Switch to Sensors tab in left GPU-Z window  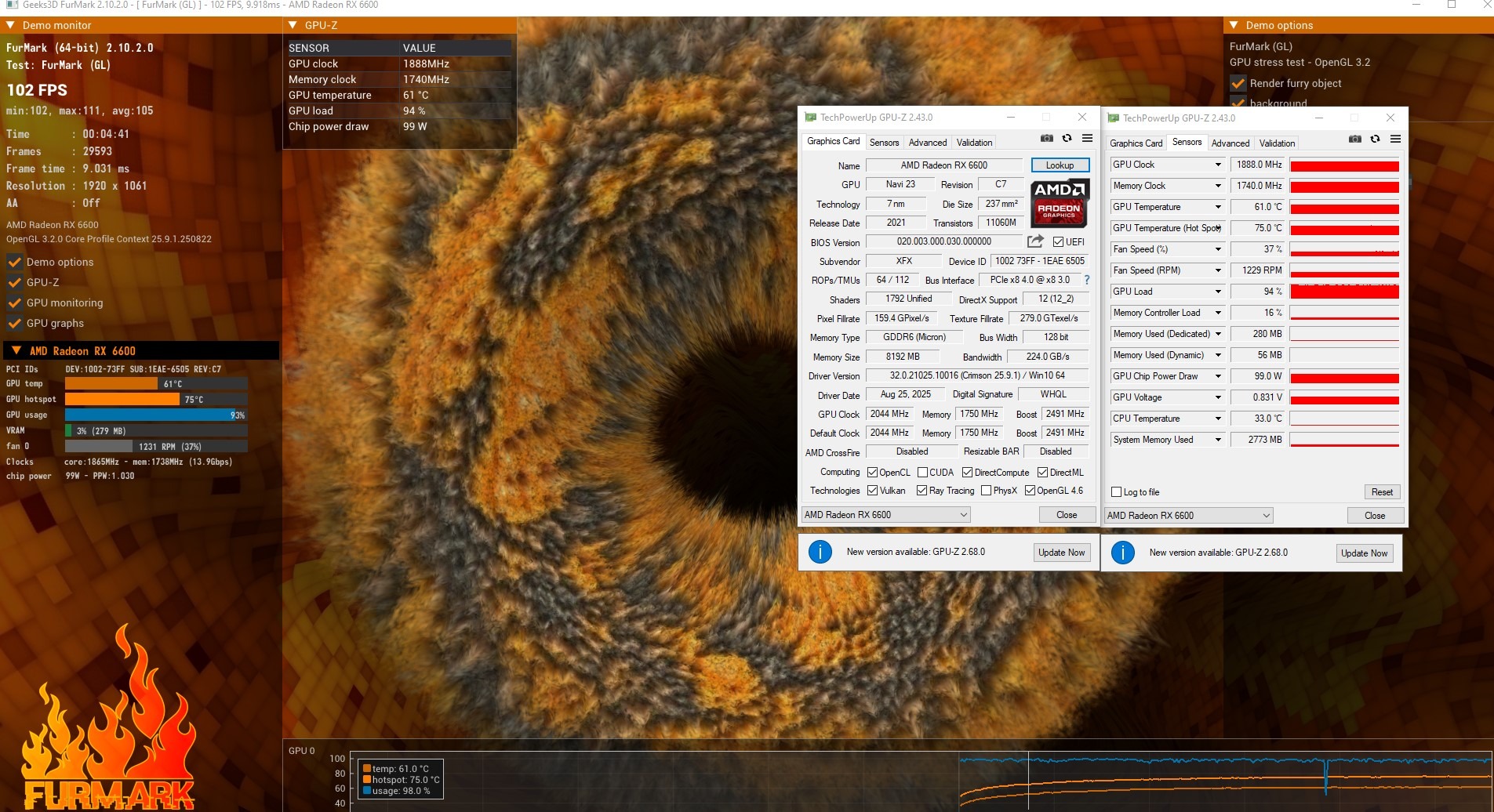point(884,143)
